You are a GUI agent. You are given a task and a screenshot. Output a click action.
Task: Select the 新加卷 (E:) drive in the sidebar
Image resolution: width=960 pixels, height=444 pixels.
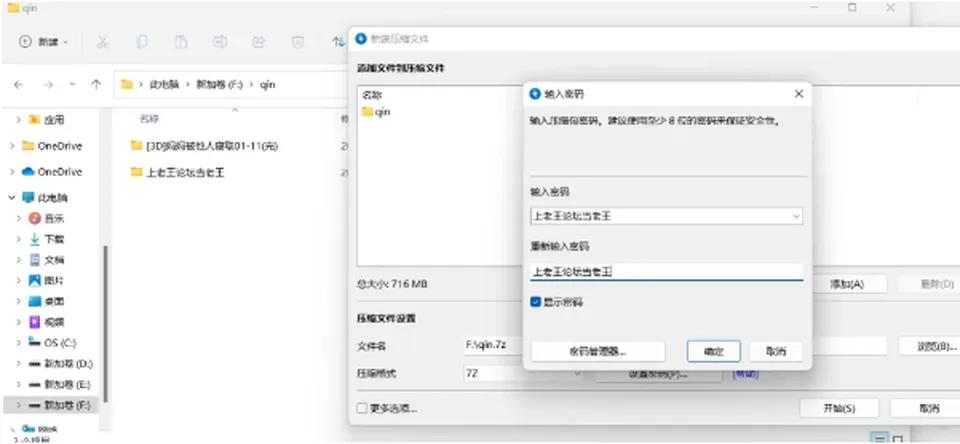(x=67, y=385)
